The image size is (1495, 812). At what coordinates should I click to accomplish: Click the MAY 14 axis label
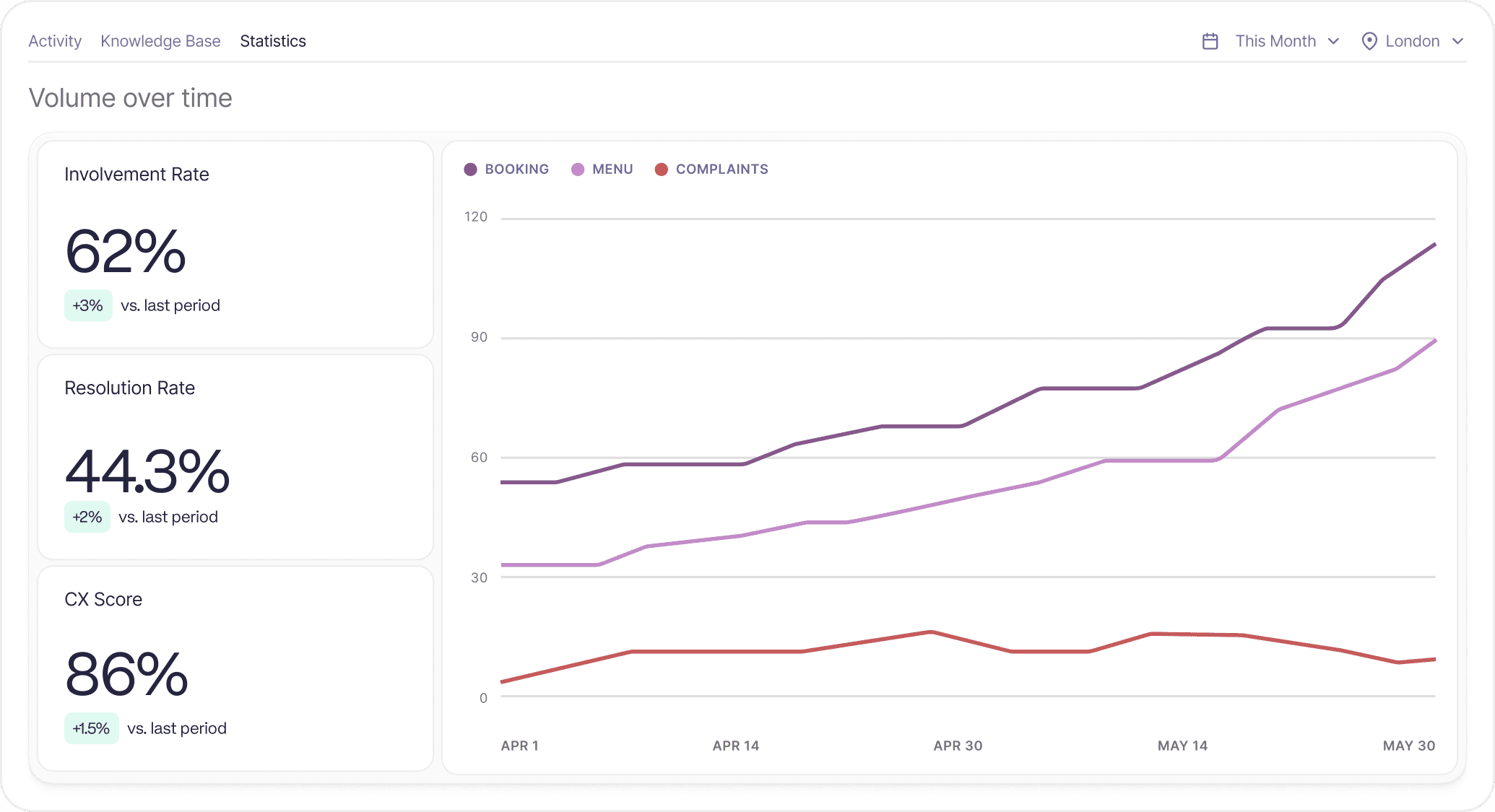tap(1182, 746)
